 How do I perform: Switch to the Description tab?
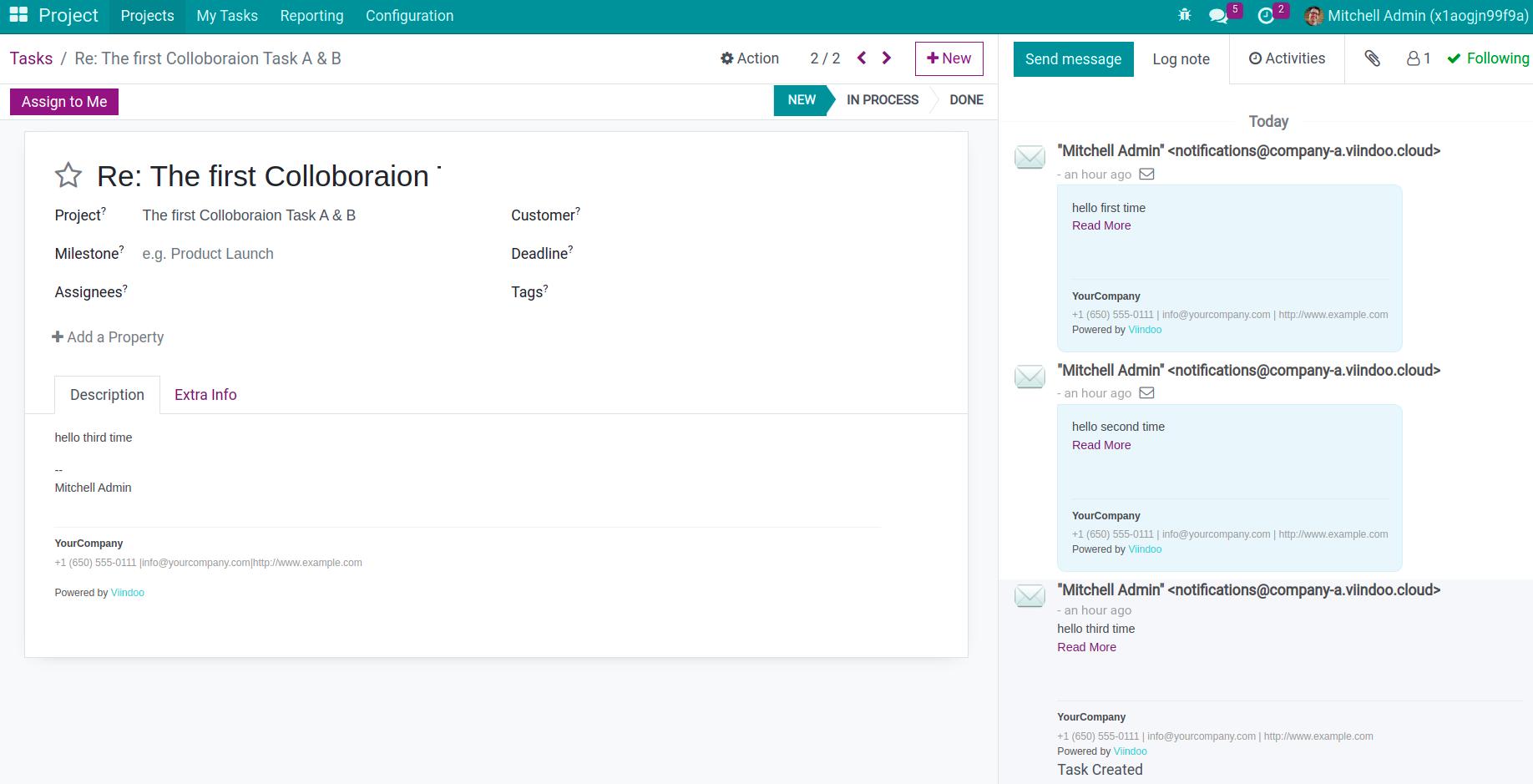[107, 395]
